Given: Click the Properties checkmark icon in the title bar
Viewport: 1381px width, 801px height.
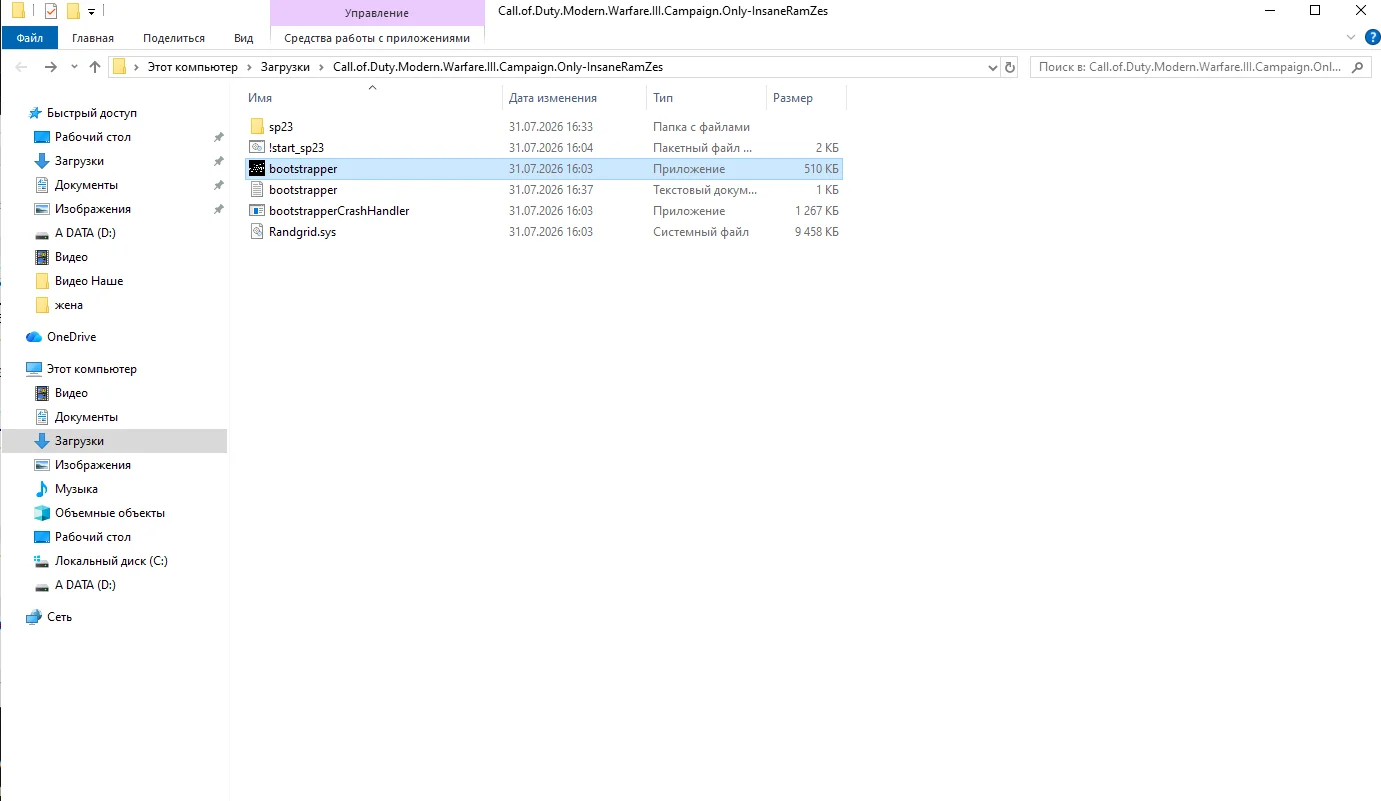Looking at the screenshot, I should click(x=51, y=11).
